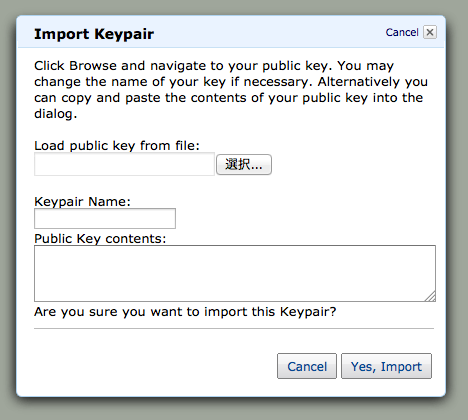Image resolution: width=468 pixels, height=420 pixels.
Task: Close the Import Keypair dialog with X icon
Action: (x=430, y=32)
